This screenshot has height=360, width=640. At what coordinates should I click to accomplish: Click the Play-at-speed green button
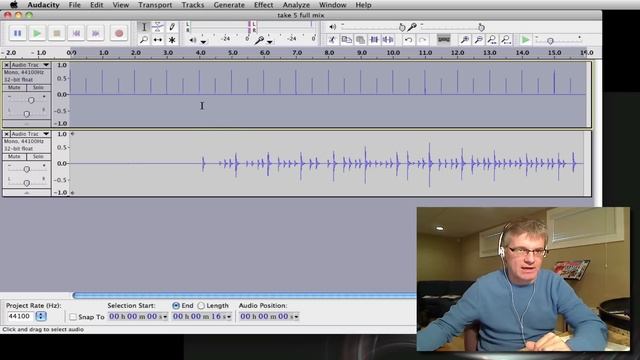tap(526, 40)
